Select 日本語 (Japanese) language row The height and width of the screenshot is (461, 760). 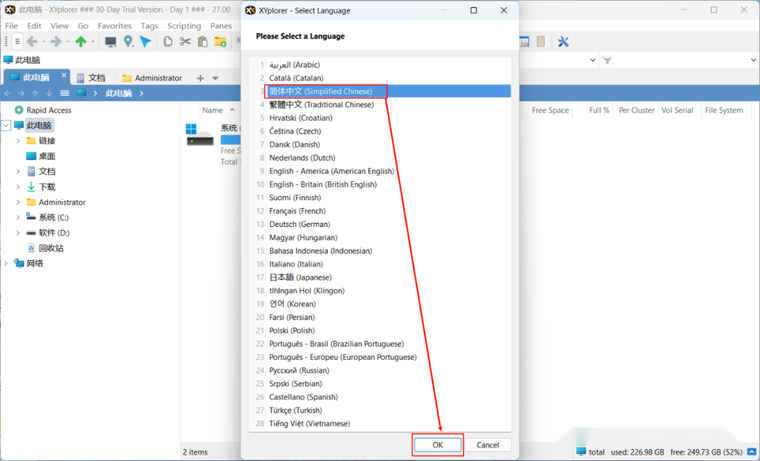pos(380,277)
